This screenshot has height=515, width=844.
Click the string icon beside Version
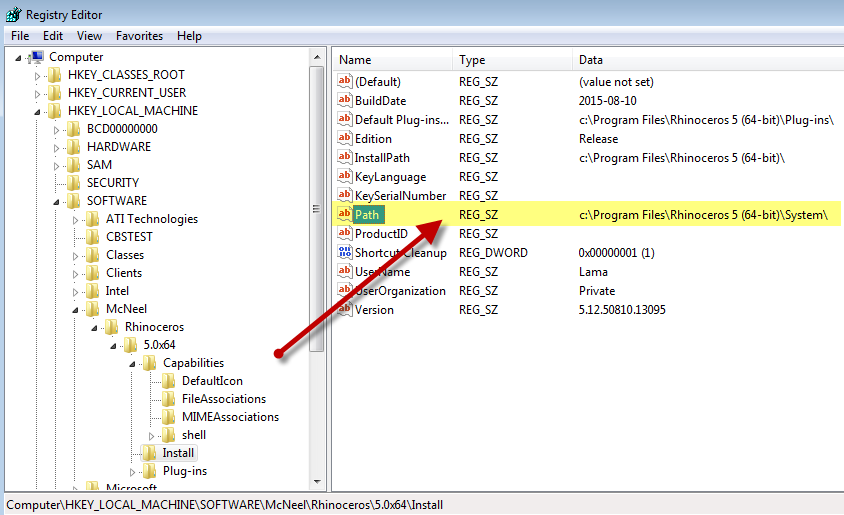344,309
